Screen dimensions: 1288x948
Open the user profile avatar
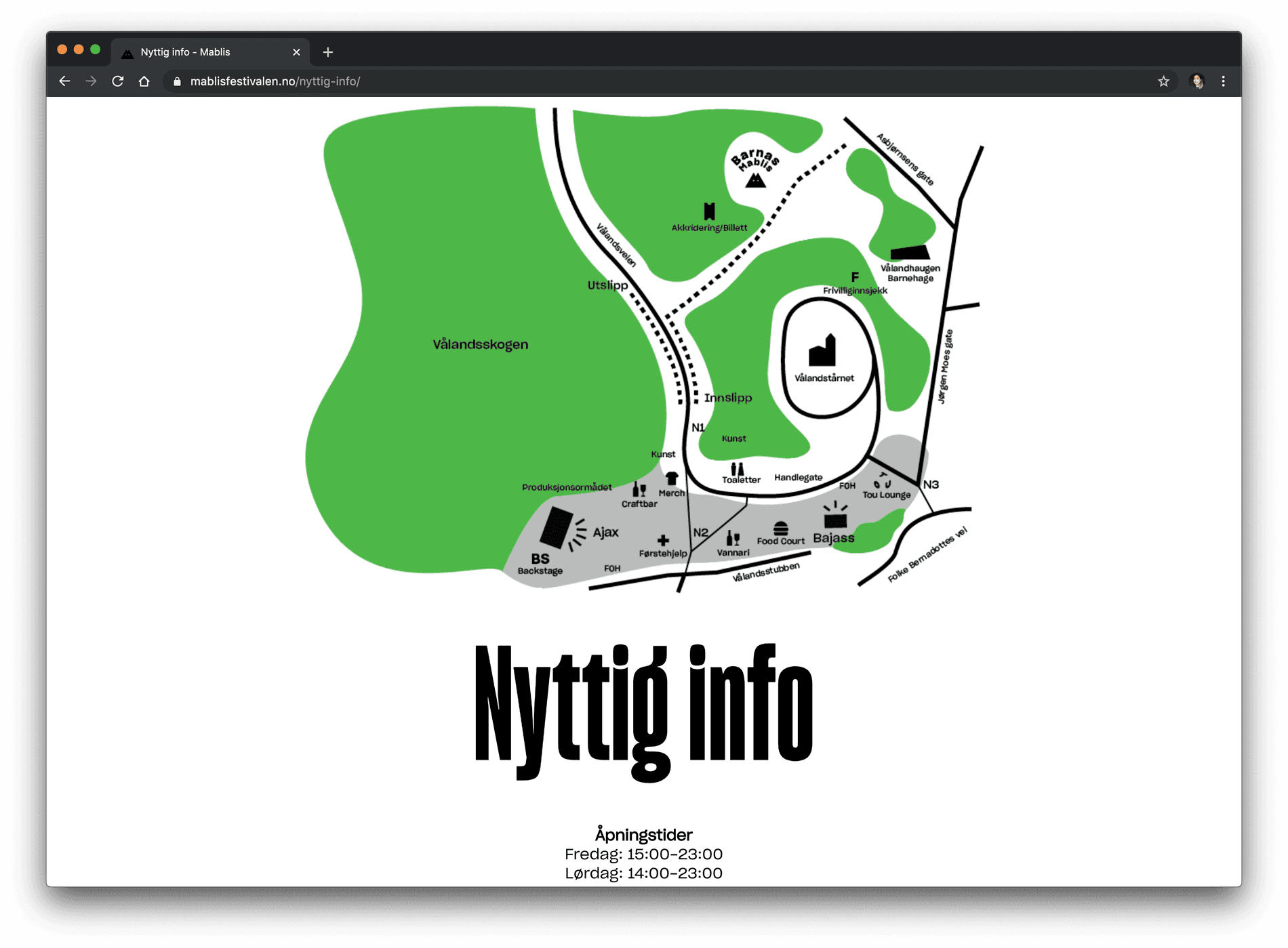(x=1197, y=81)
